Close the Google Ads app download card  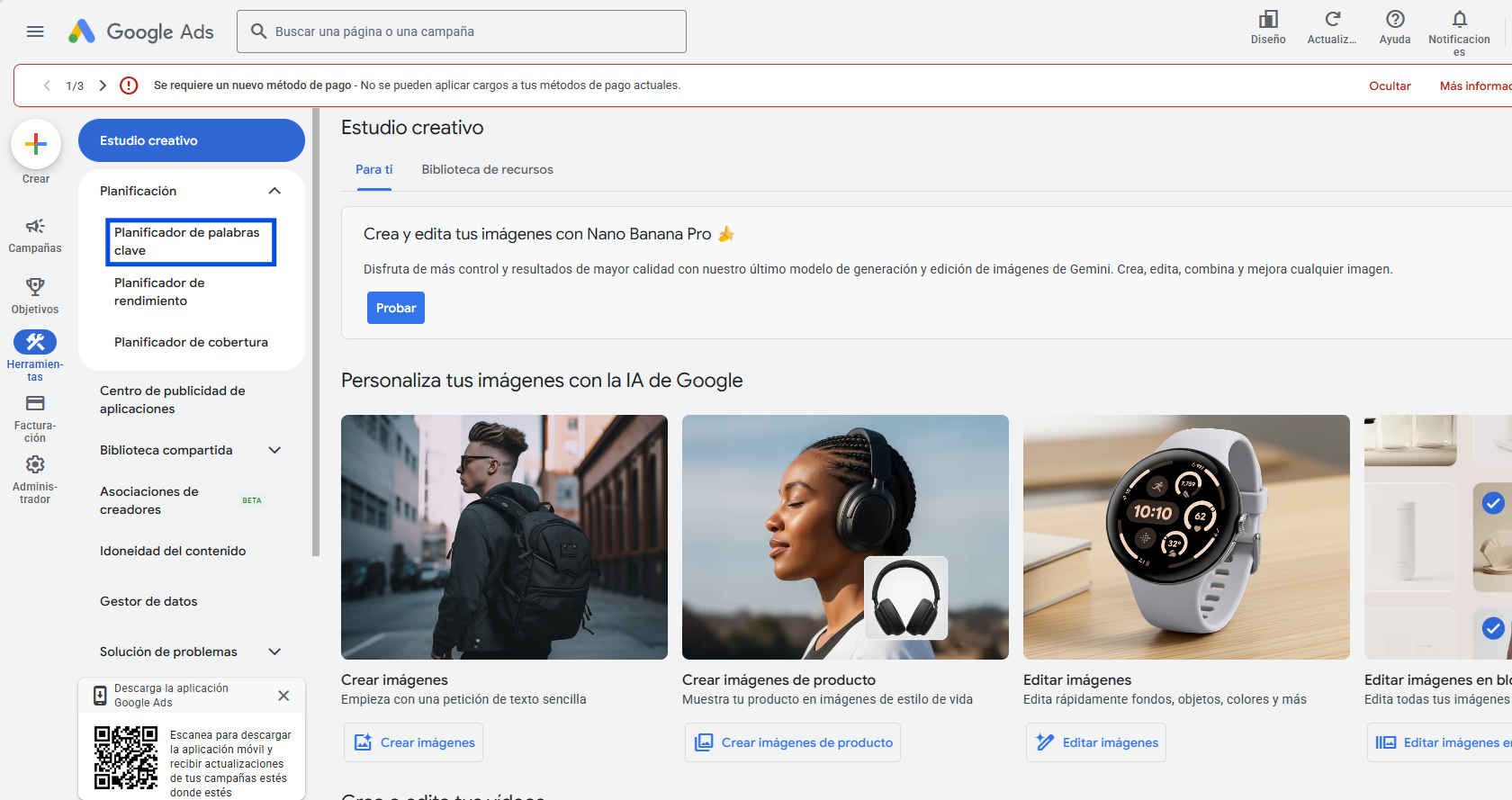283,696
